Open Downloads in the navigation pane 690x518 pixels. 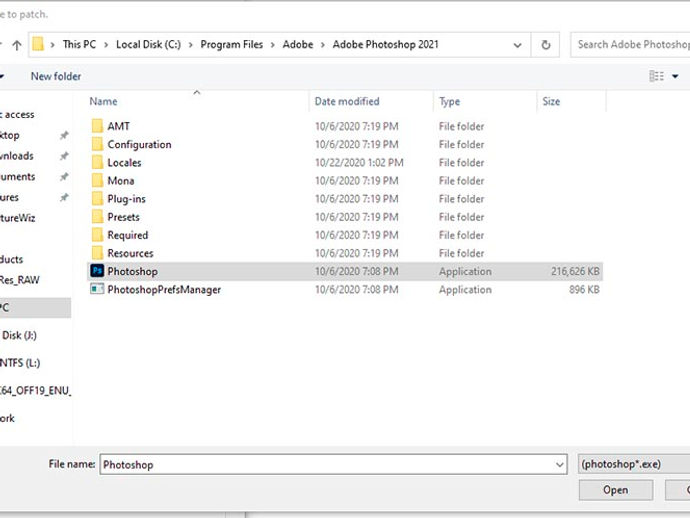(x=17, y=156)
